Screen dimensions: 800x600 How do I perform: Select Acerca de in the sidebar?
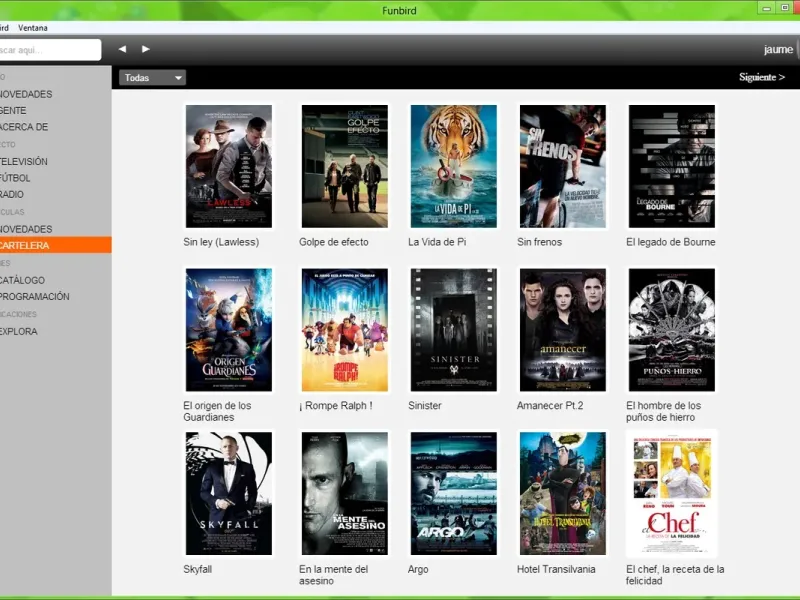[x=24, y=127]
